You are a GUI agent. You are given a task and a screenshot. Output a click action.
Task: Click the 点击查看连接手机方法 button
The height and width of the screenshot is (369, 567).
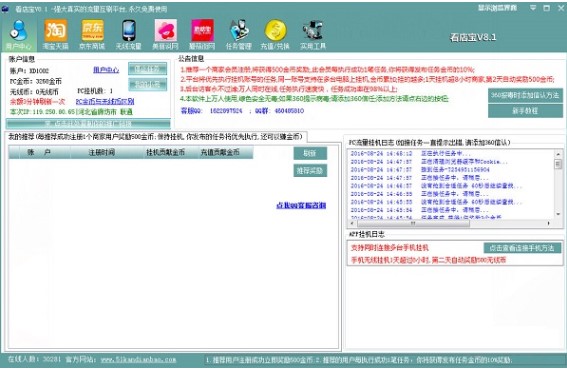click(x=522, y=248)
